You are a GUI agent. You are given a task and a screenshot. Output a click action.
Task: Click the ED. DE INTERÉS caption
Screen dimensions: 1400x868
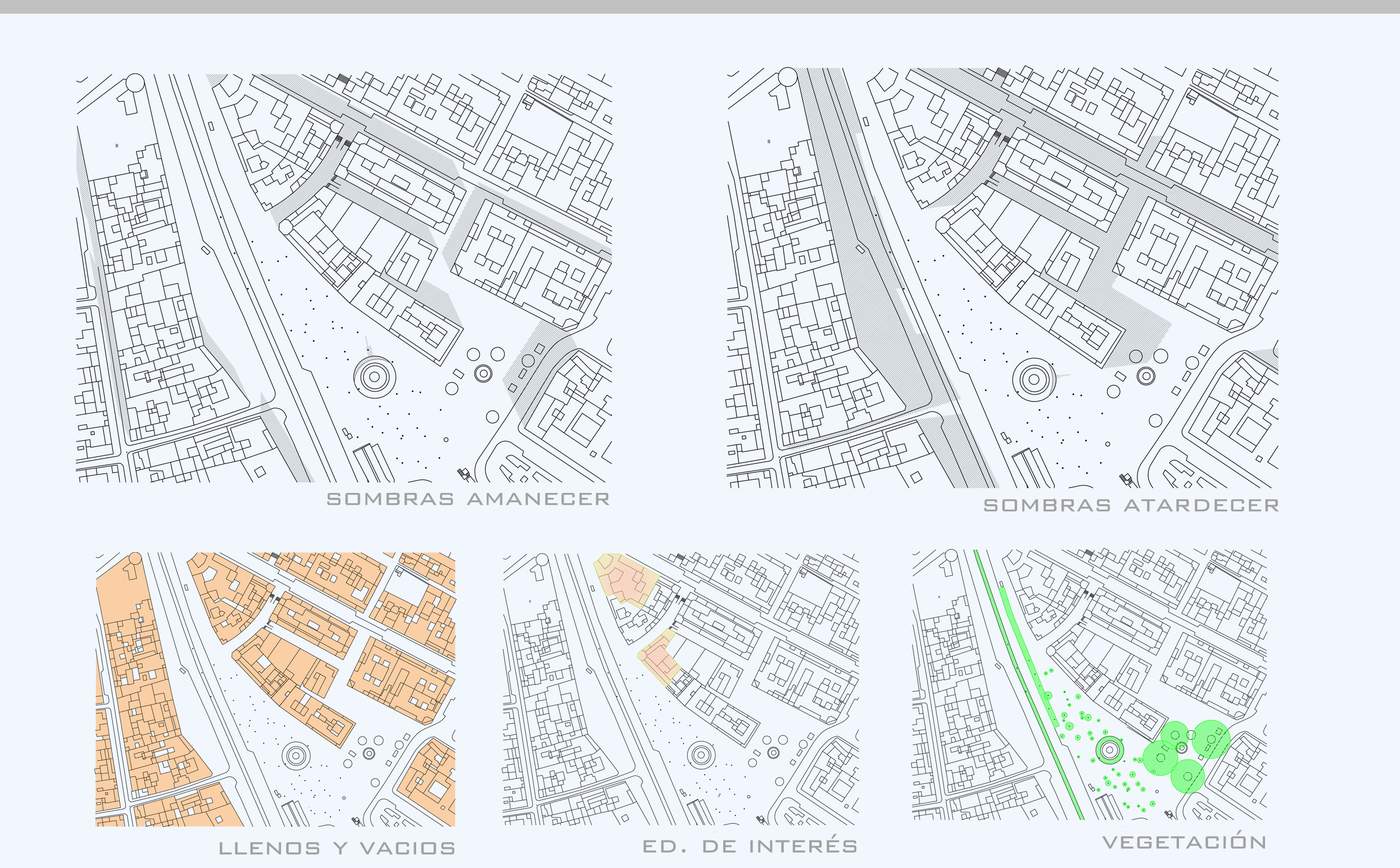(x=750, y=846)
